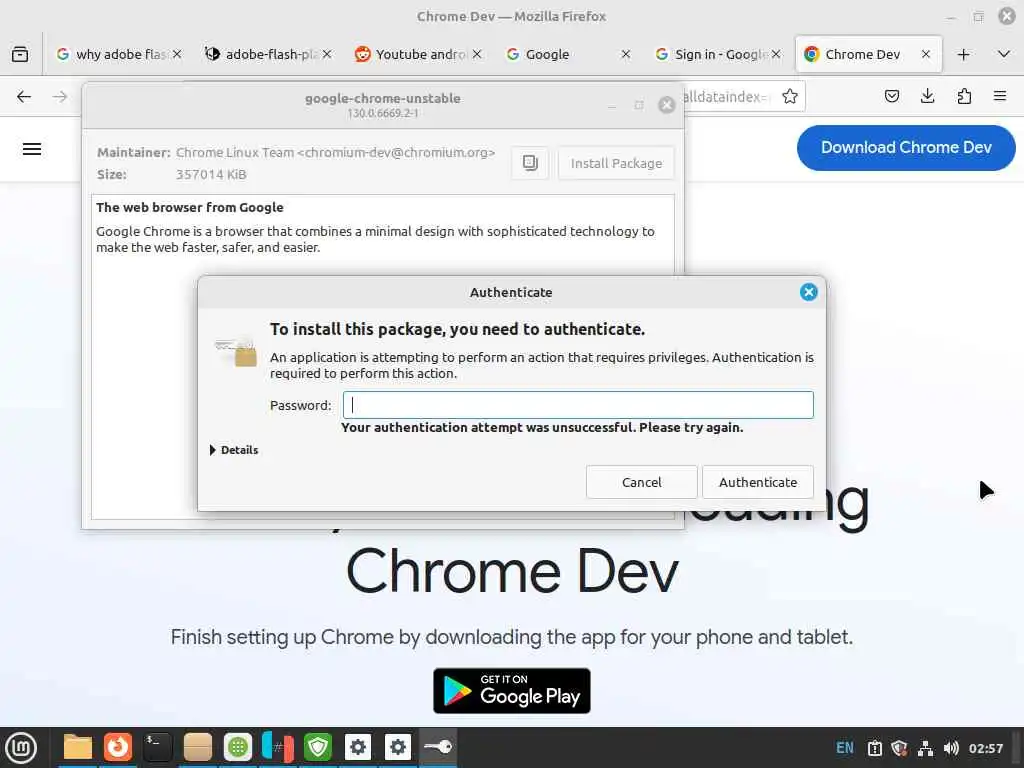Open the blue and red taskbar app icon
Image resolution: width=1024 pixels, height=768 pixels.
[278, 747]
